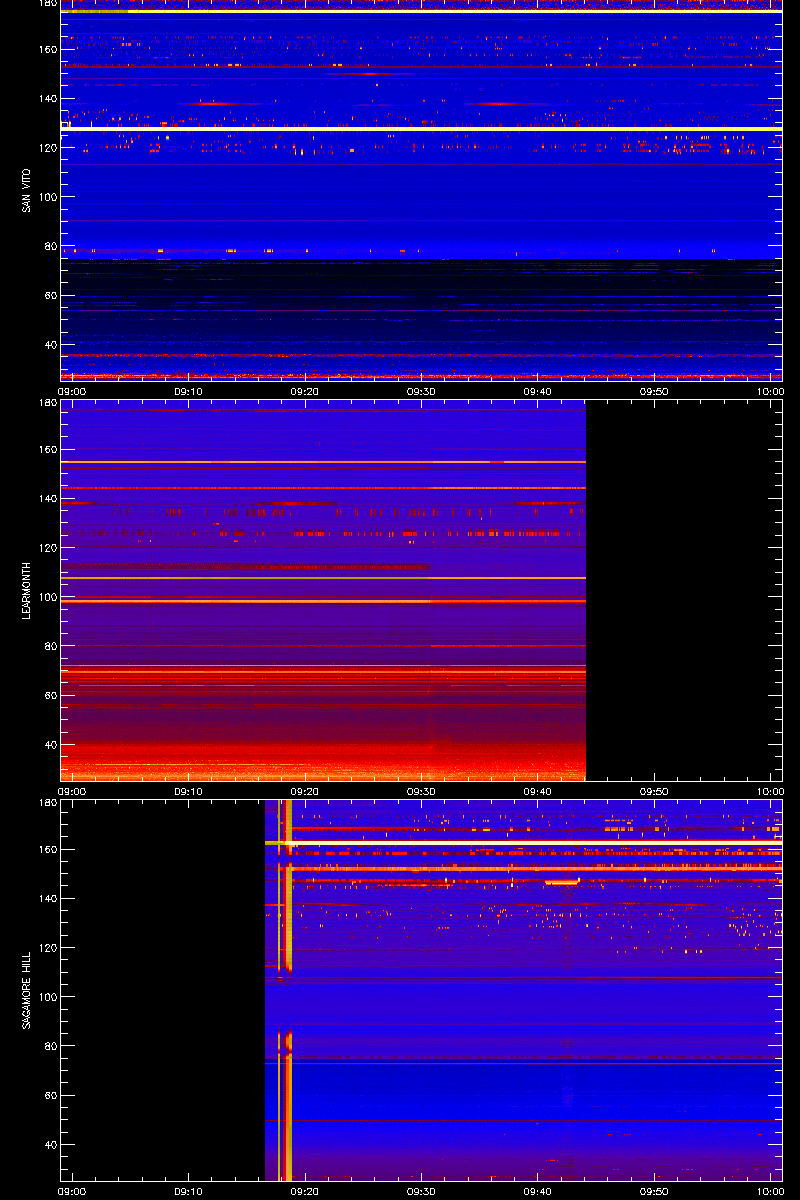Click 10:00 label under Learmonth panel

click(770, 792)
